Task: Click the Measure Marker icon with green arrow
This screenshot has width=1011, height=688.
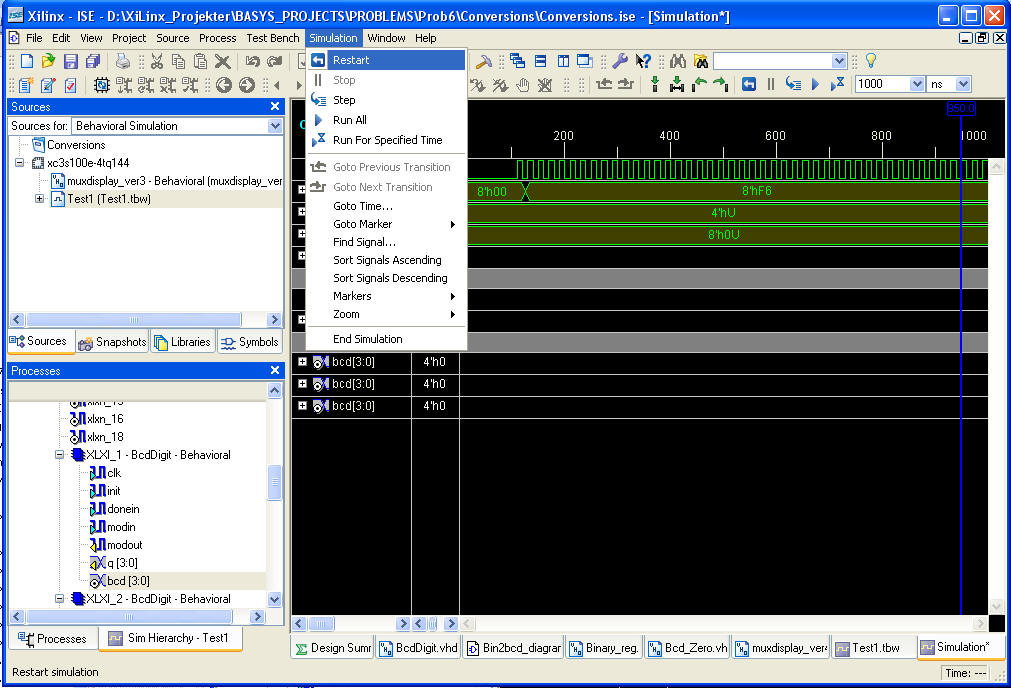Action: 677,84
